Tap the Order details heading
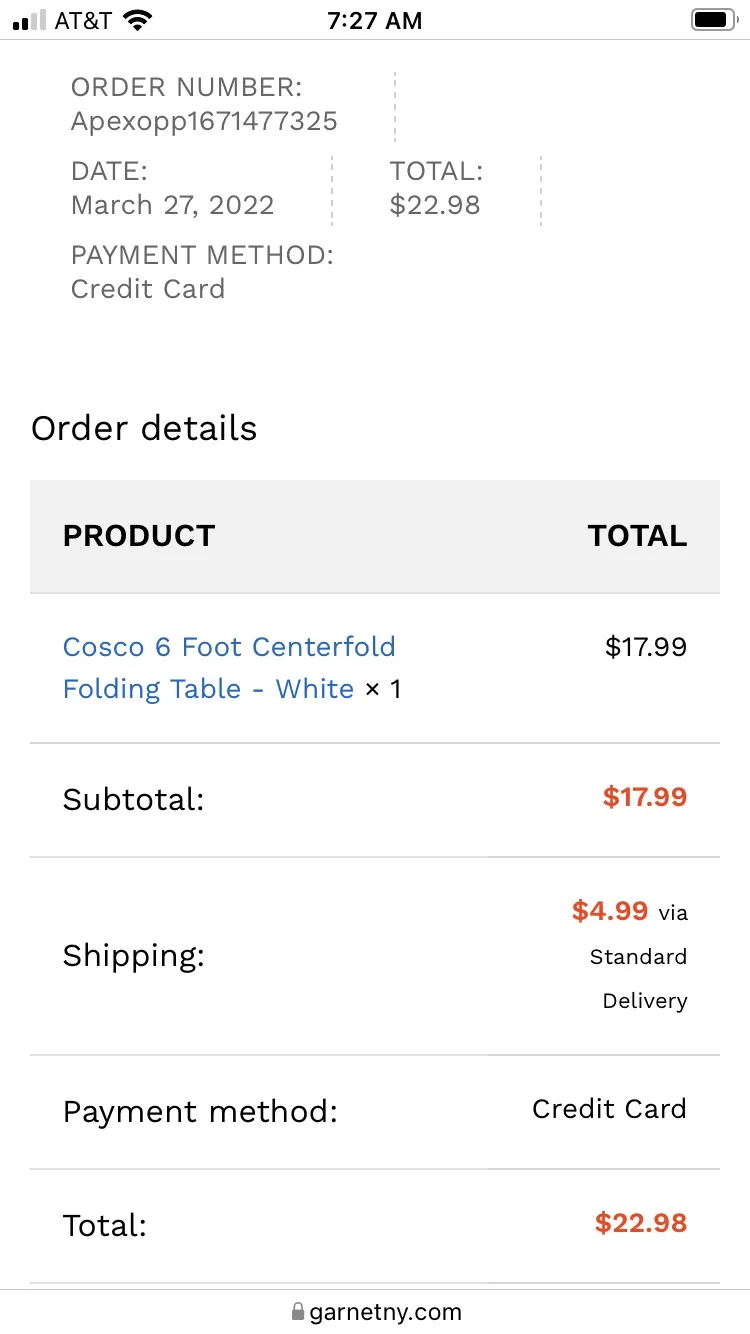The image size is (750, 1334). 144,428
